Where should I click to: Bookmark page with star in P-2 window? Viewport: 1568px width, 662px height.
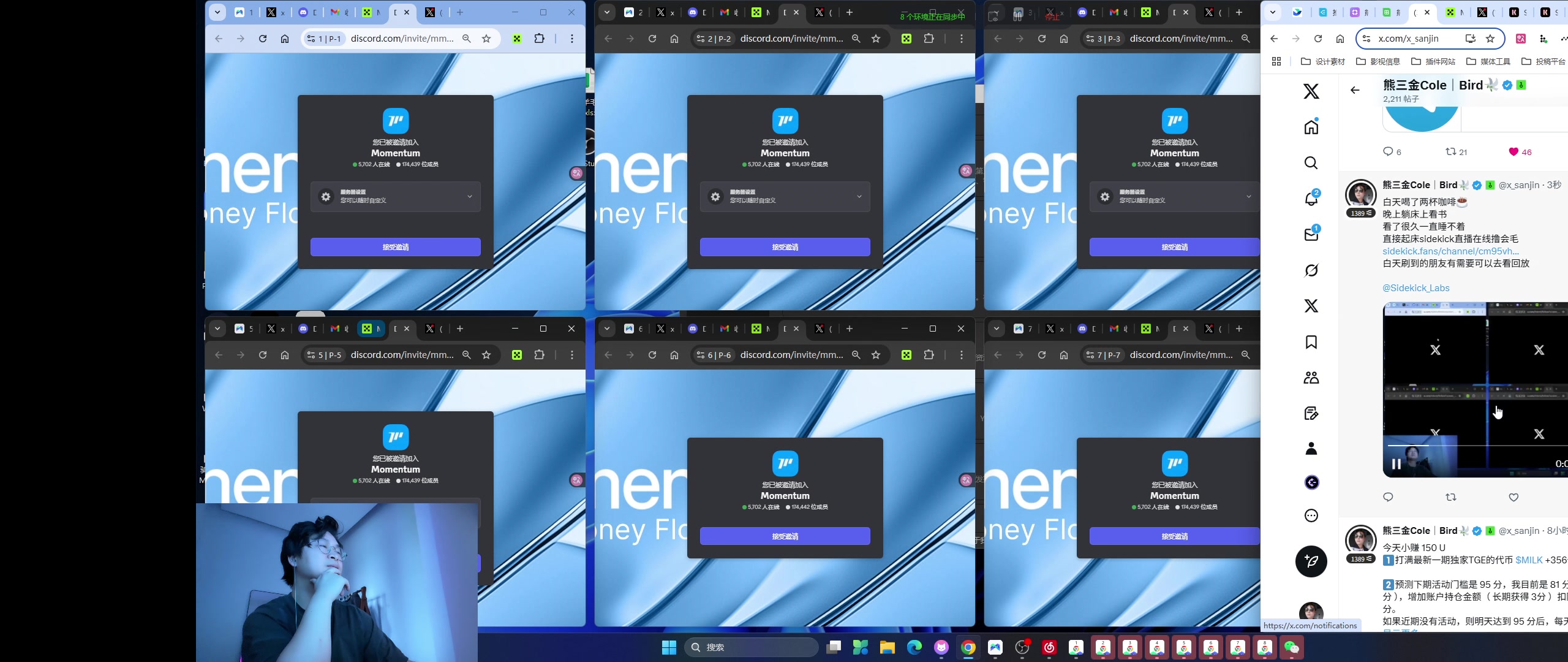click(876, 39)
